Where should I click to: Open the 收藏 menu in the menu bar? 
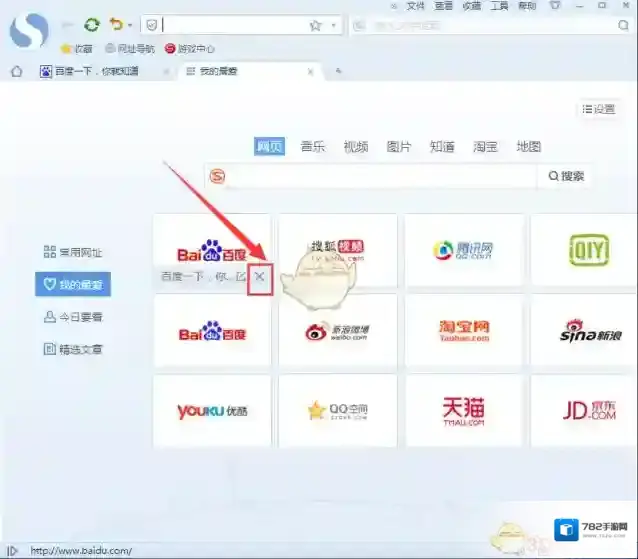click(471, 6)
